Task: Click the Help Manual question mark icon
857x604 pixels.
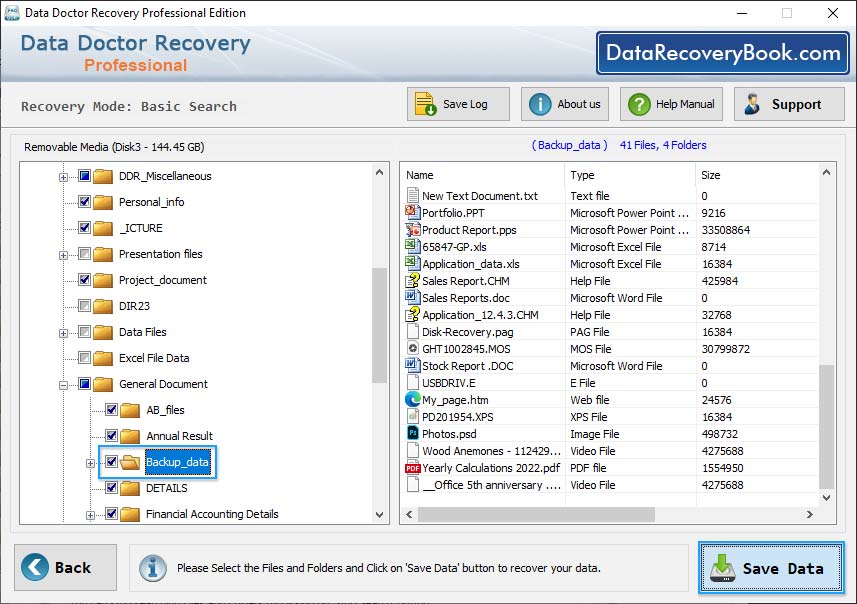Action: tap(638, 102)
